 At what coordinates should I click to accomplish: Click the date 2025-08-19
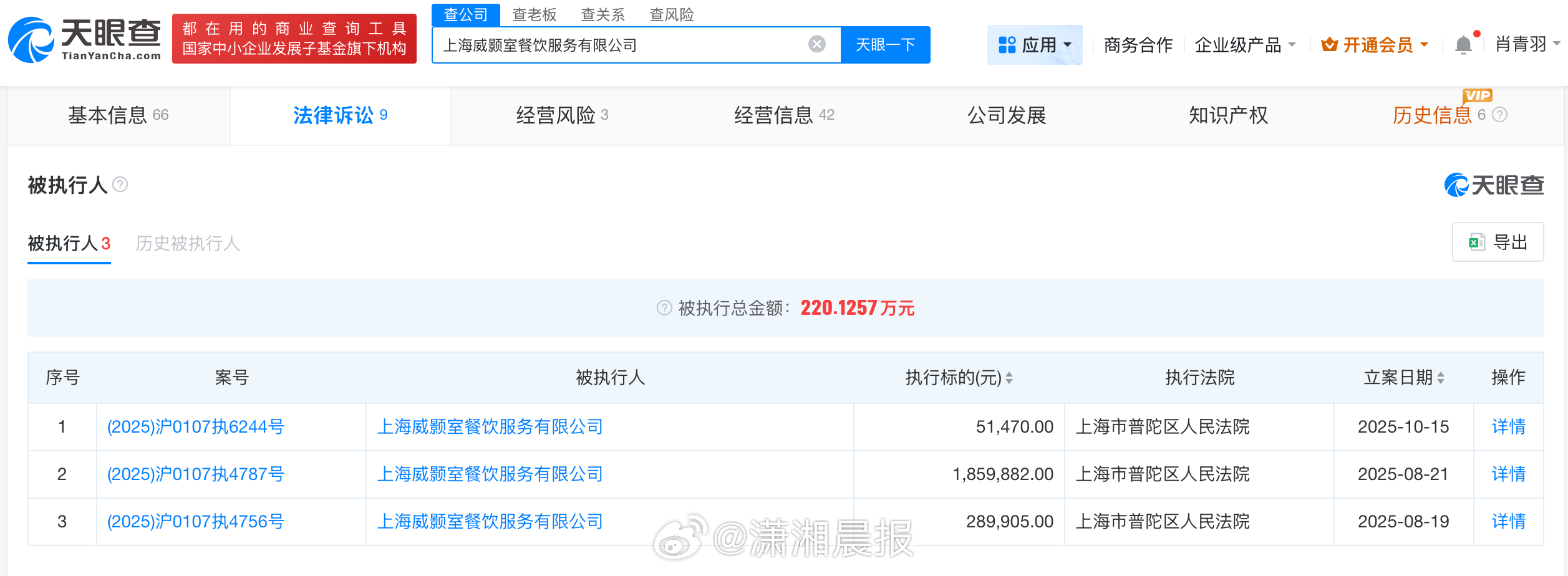[x=1403, y=522]
